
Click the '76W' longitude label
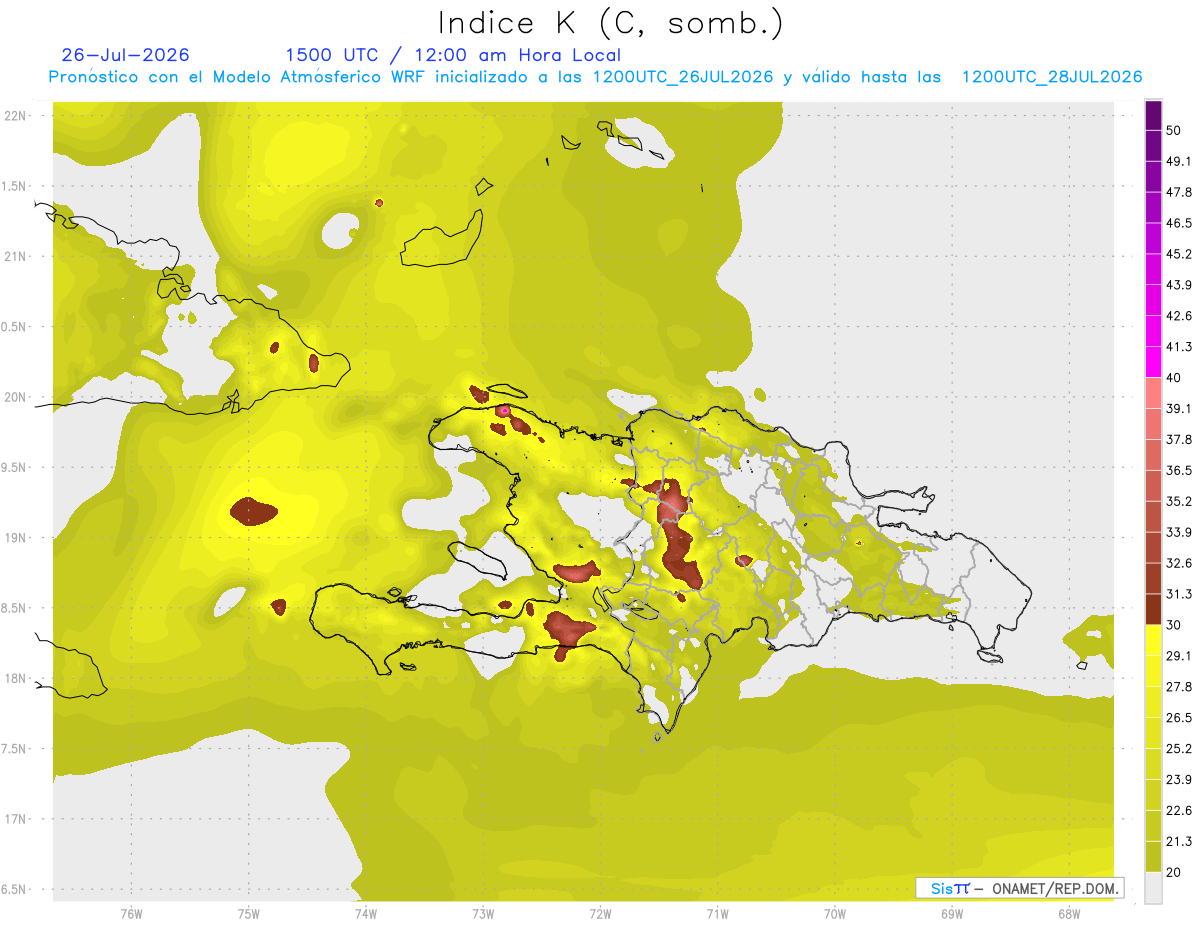tap(131, 914)
